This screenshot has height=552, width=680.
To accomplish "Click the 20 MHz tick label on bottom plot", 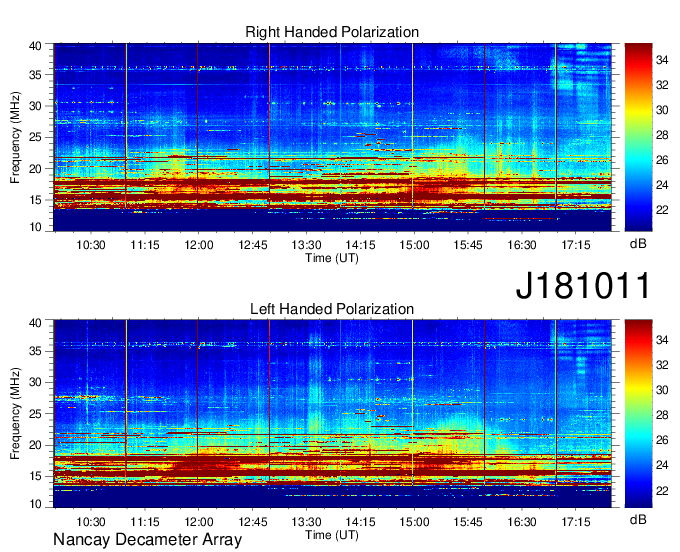I will [35, 445].
